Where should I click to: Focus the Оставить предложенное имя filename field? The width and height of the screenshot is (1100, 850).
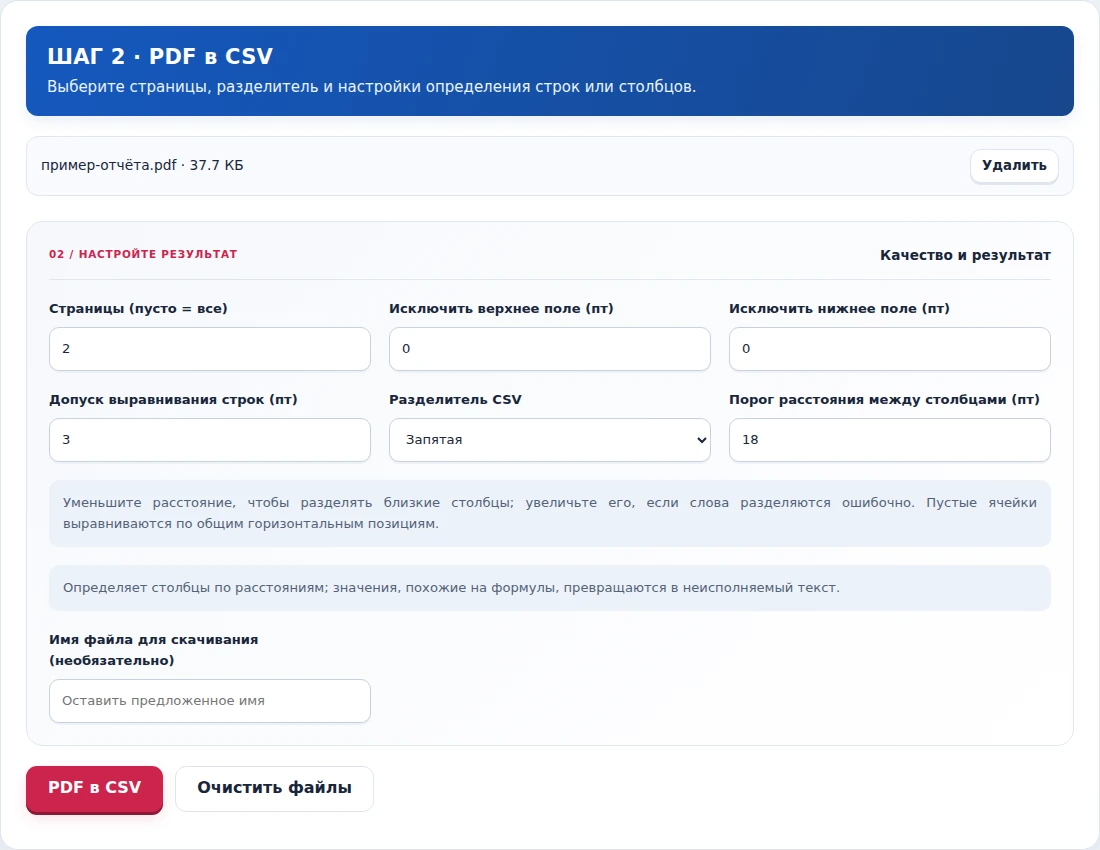pyautogui.click(x=210, y=701)
